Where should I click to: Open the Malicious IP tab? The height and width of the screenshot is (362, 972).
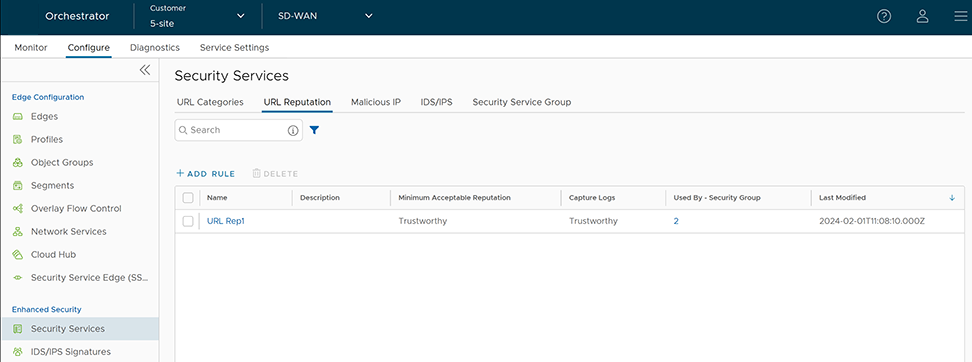(x=376, y=102)
